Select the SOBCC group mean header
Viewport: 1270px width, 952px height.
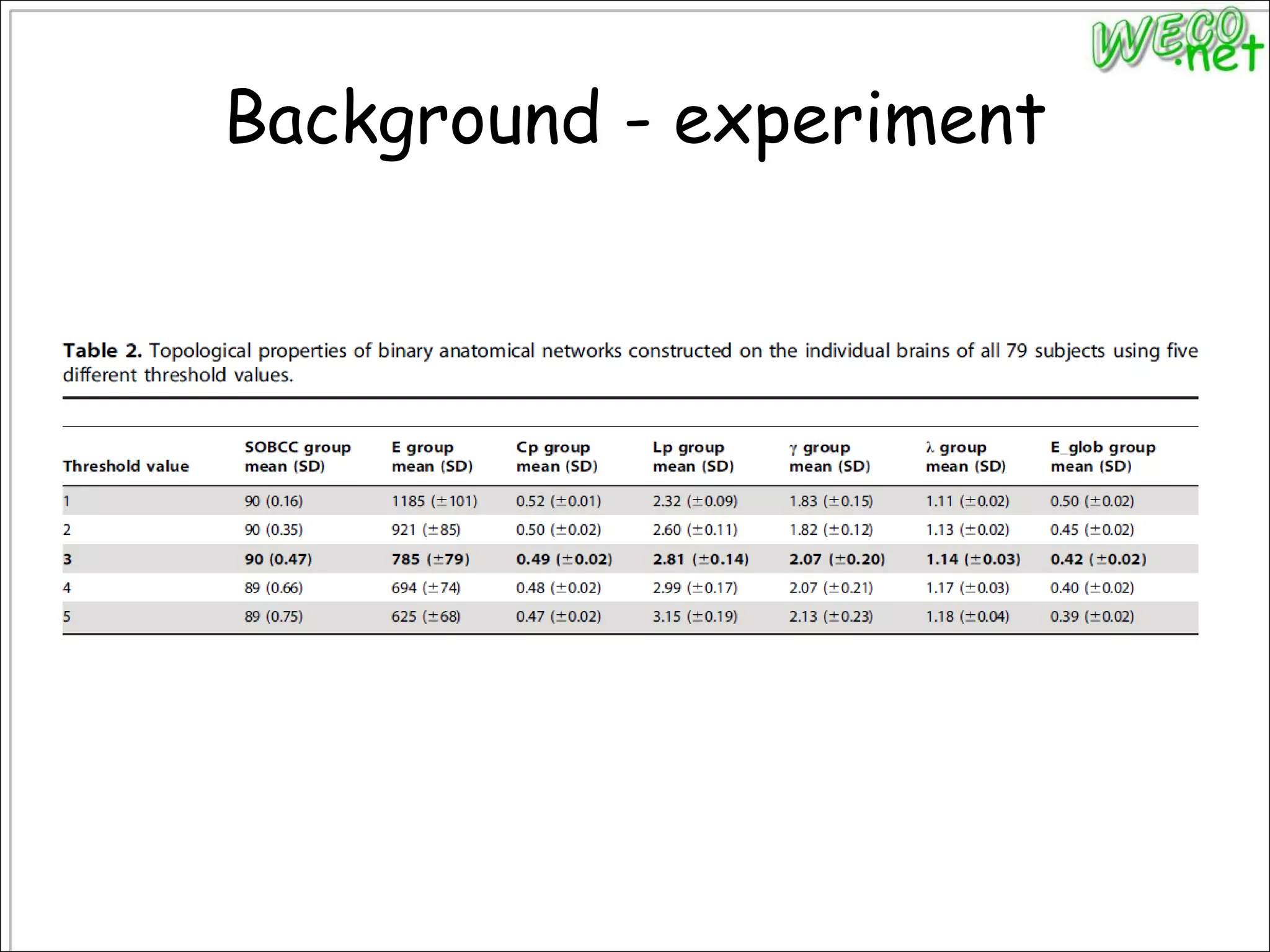pyautogui.click(x=297, y=457)
